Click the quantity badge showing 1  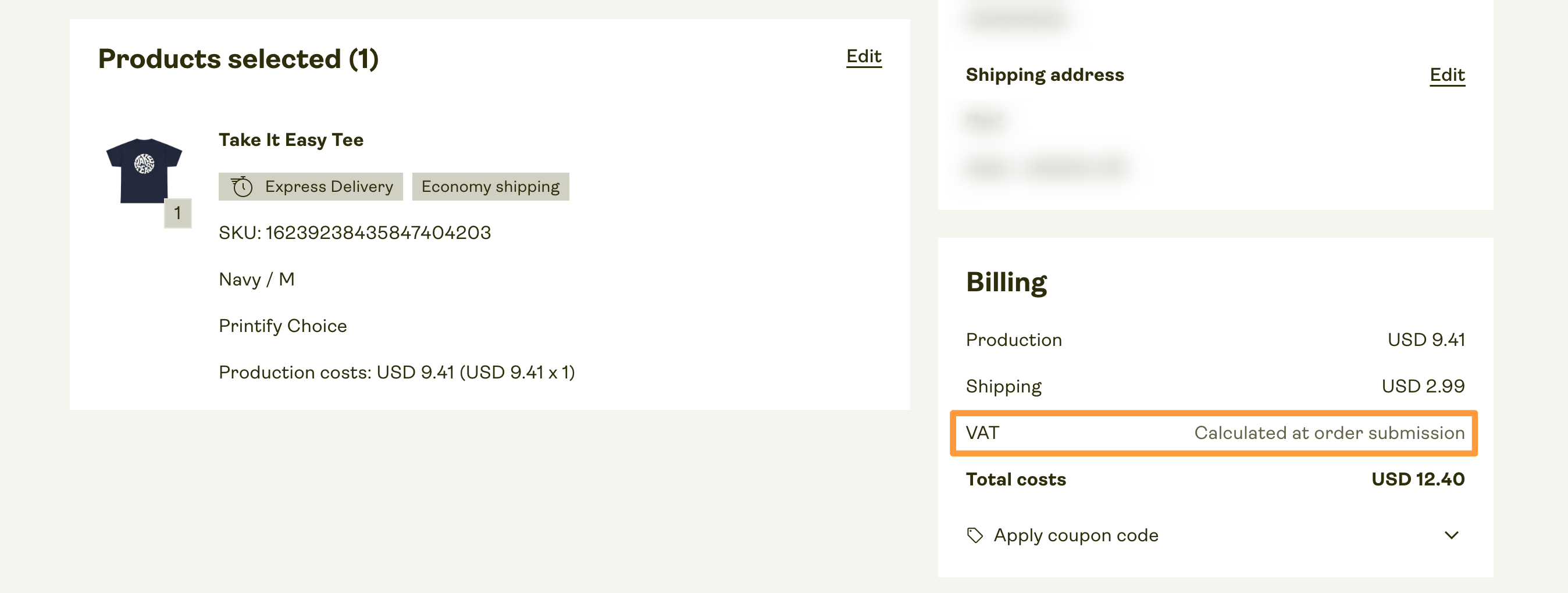pyautogui.click(x=178, y=213)
